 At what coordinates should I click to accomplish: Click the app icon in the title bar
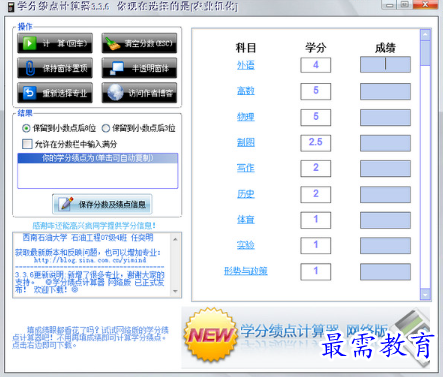[x=11, y=6]
